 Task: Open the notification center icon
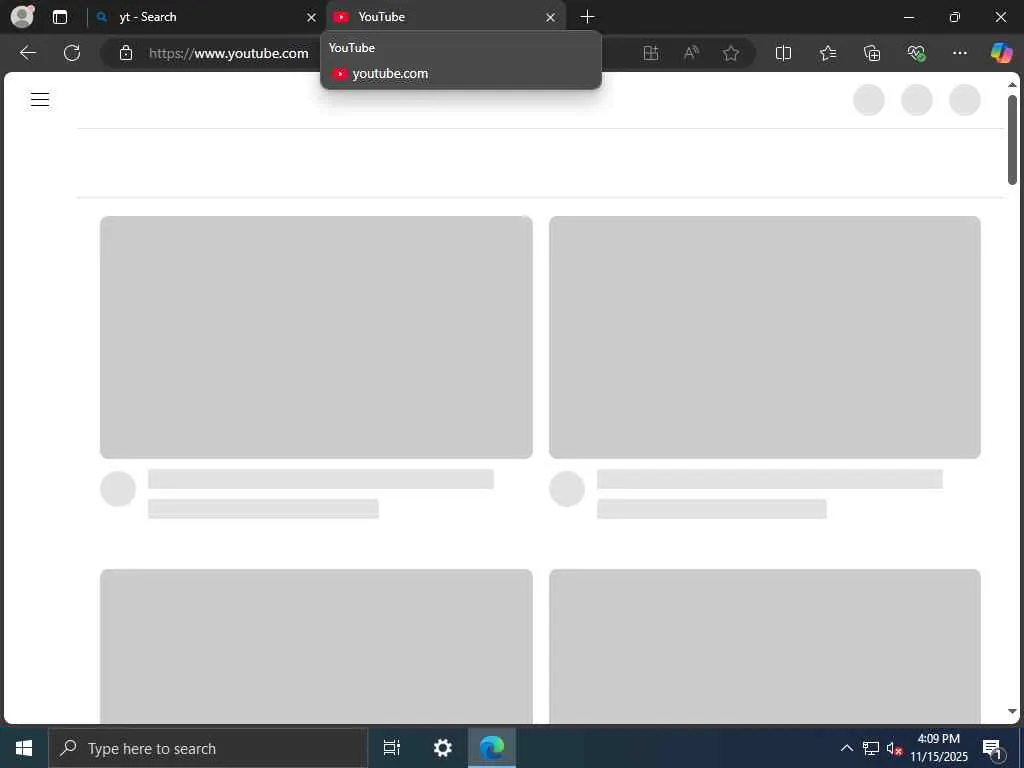pos(993,748)
